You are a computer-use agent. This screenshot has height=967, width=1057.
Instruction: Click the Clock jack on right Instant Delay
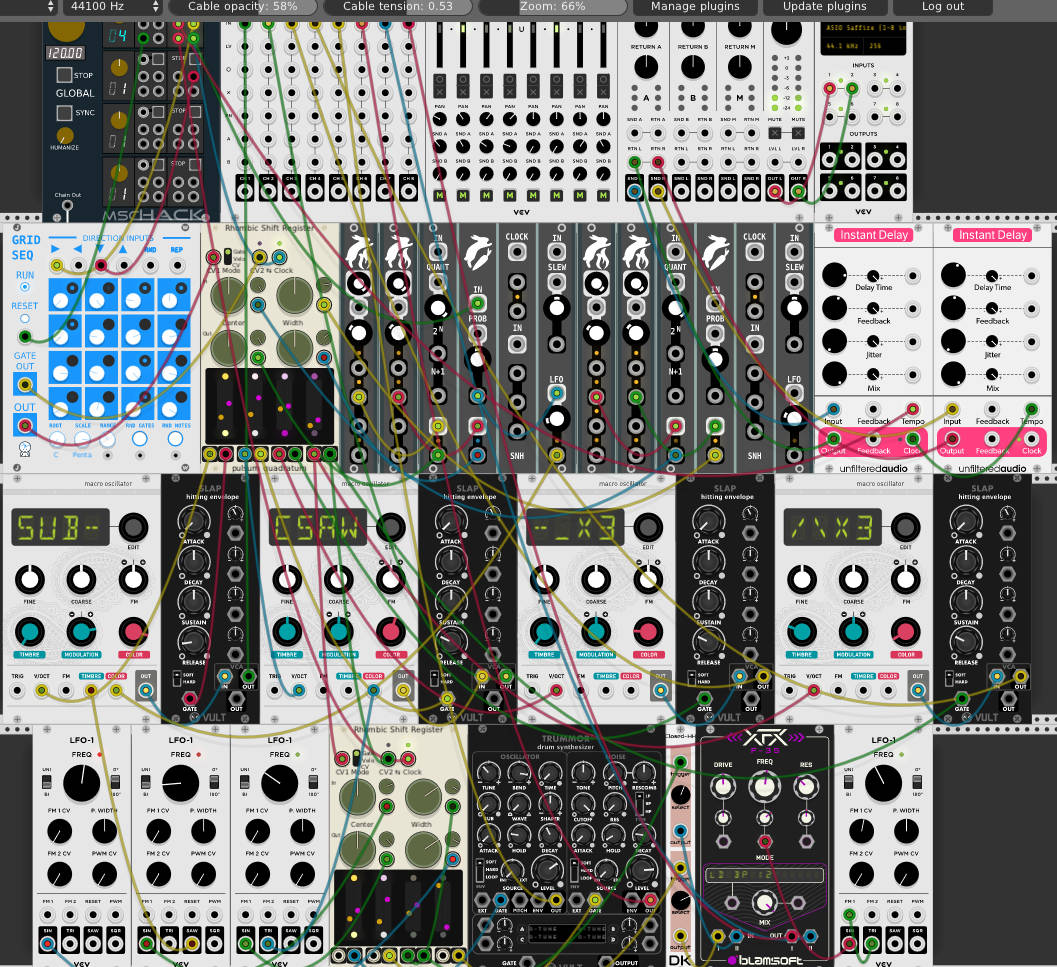point(1031,439)
